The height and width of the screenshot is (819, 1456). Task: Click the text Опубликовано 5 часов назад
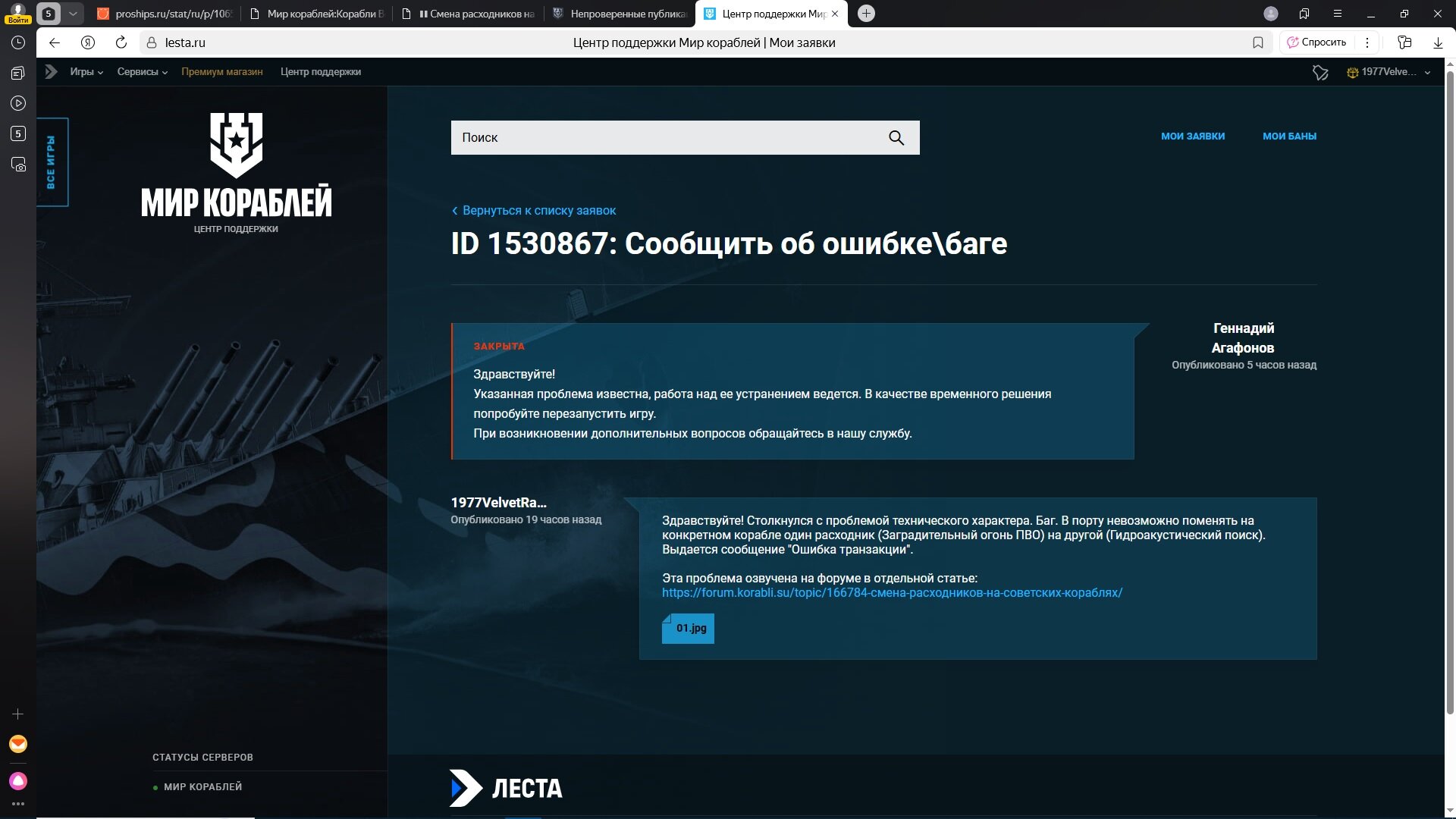point(1244,366)
